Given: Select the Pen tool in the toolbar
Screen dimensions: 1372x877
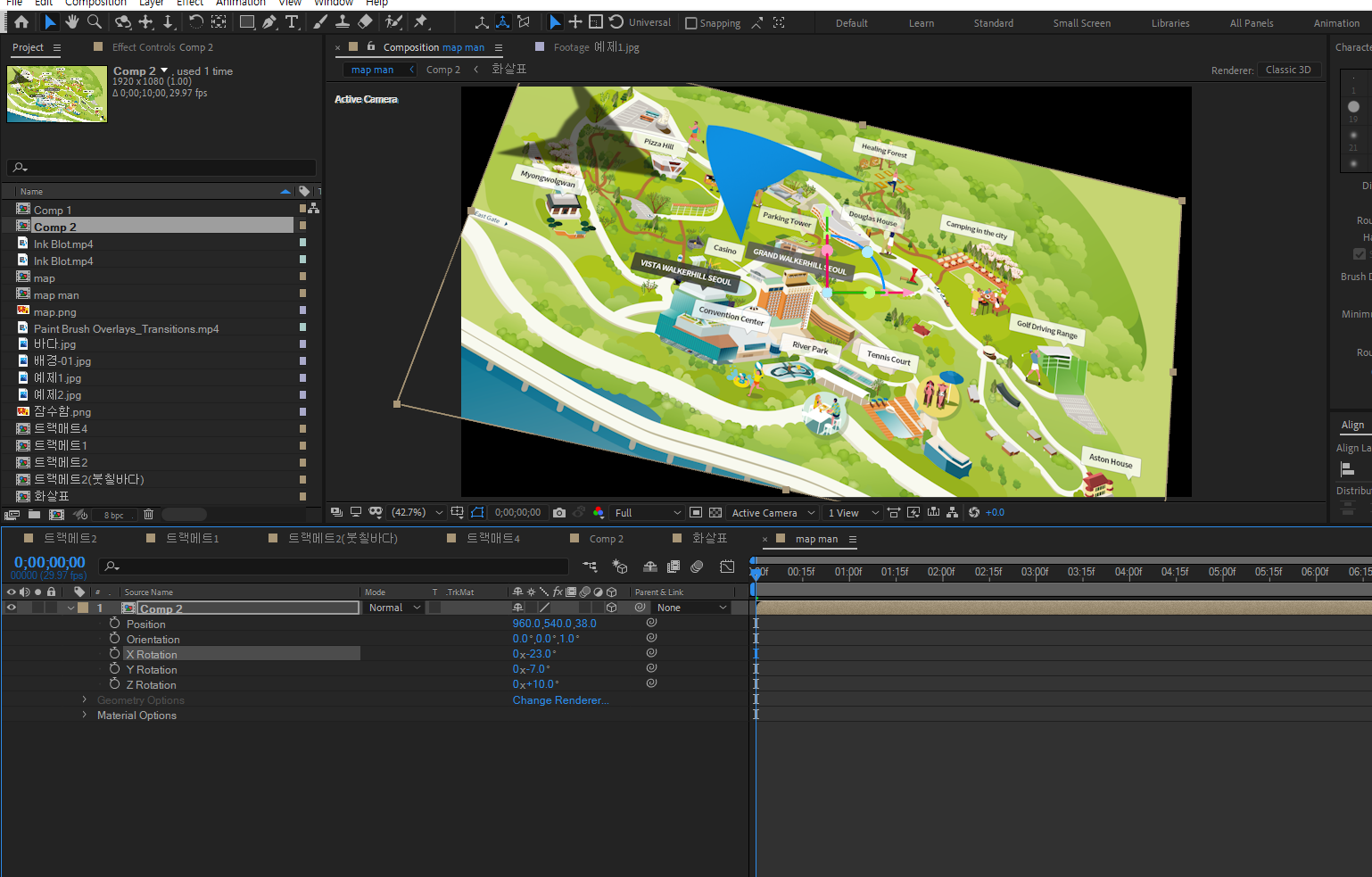Looking at the screenshot, I should [269, 22].
